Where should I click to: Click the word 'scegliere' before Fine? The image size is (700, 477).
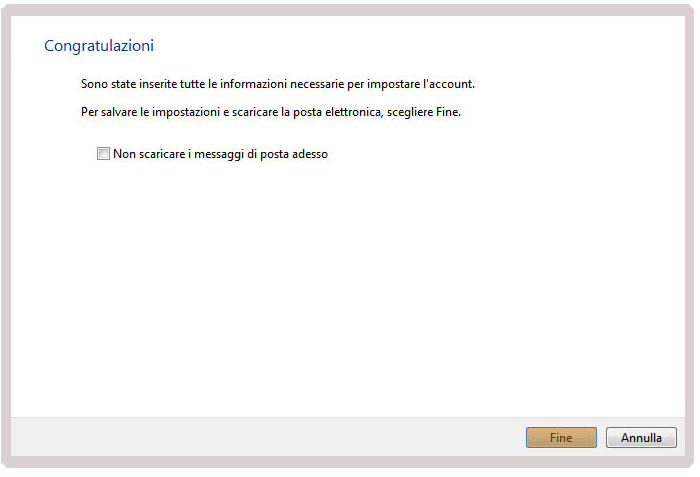pyautogui.click(x=410, y=112)
